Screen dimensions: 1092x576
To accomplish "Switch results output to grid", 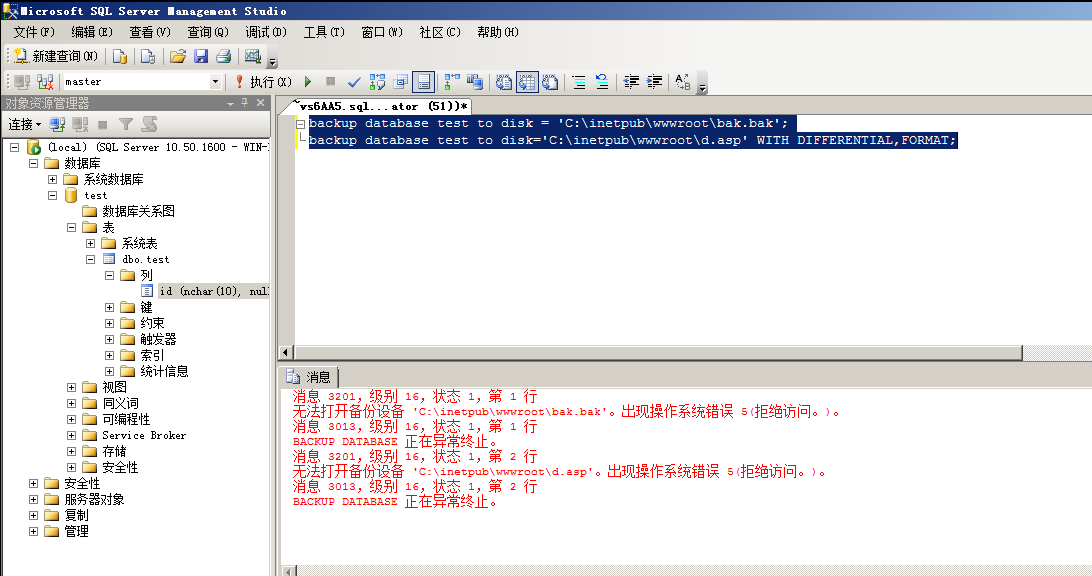I will click(x=527, y=82).
